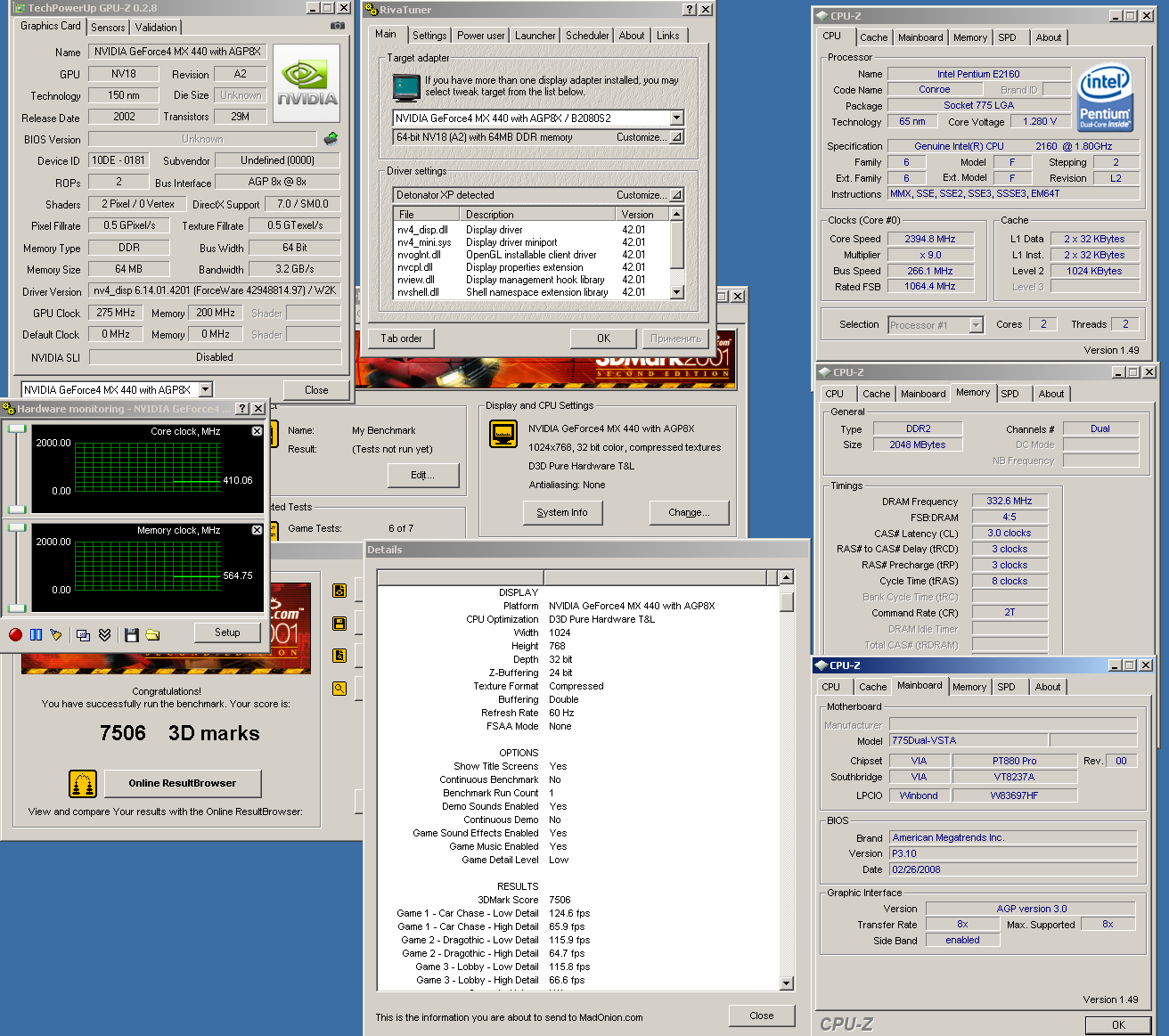Clear monitoring history with the broom icon
This screenshot has height=1036, width=1169.
56,634
